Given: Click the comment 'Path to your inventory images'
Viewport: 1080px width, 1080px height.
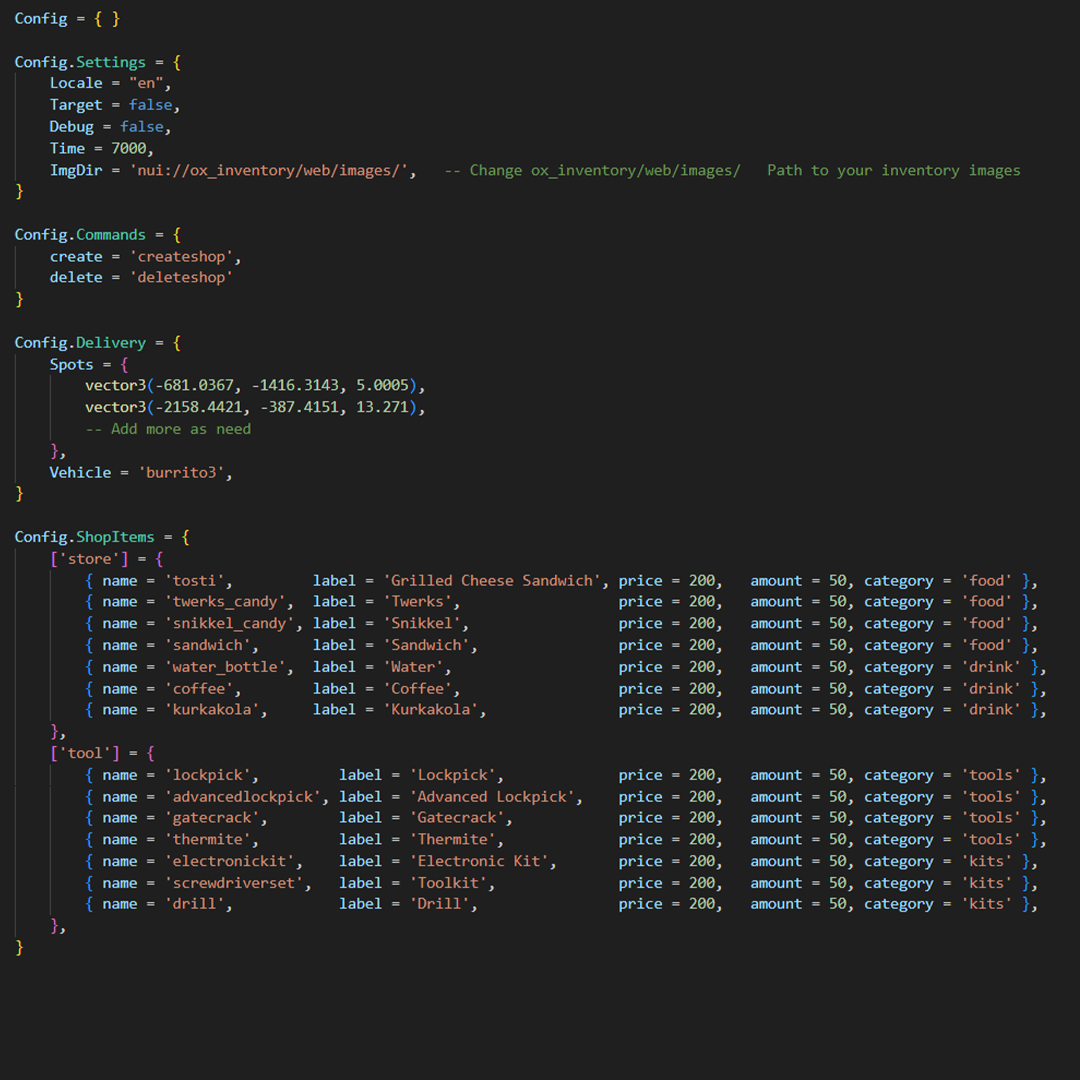Looking at the screenshot, I should [x=893, y=170].
